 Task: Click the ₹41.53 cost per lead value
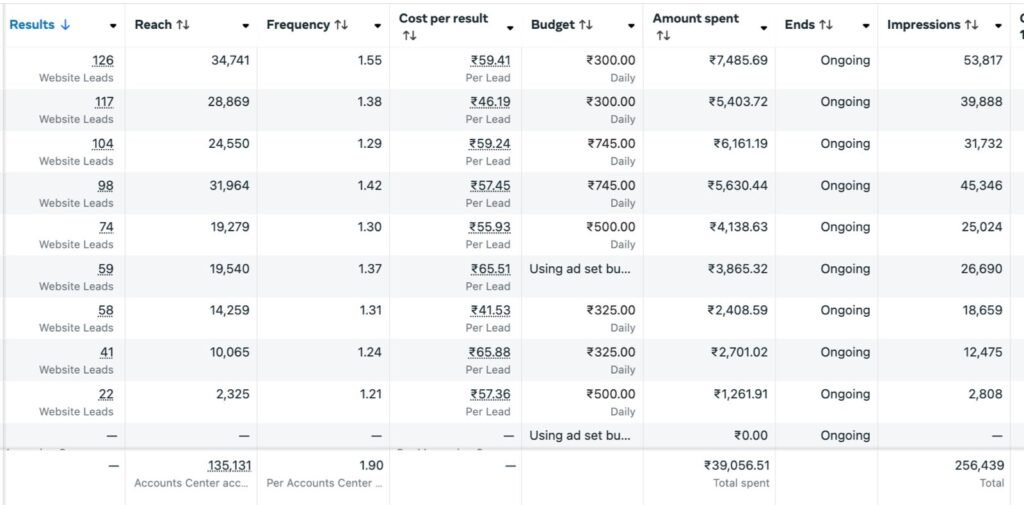click(x=490, y=311)
